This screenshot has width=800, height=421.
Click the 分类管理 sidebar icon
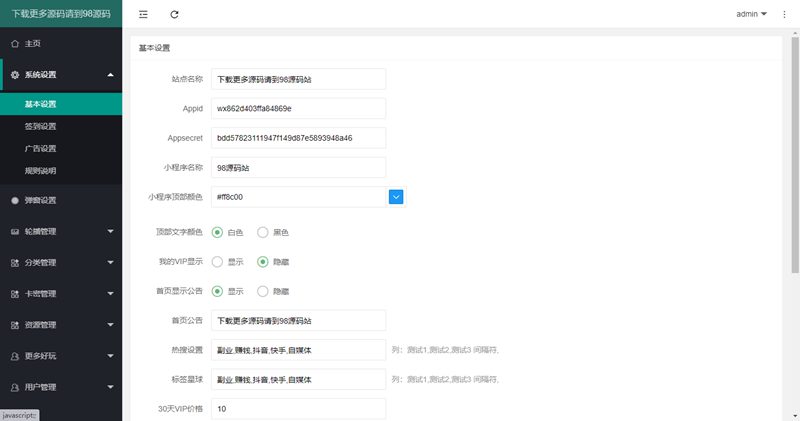point(14,263)
